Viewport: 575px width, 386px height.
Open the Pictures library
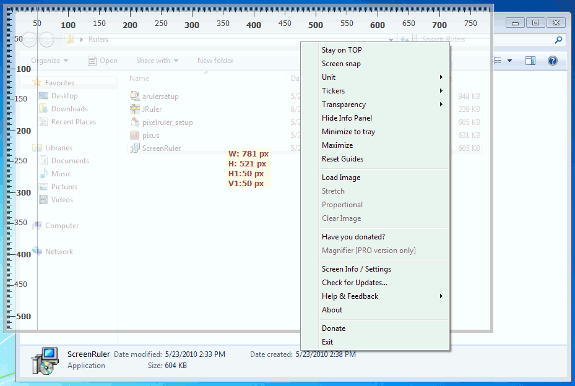58,187
